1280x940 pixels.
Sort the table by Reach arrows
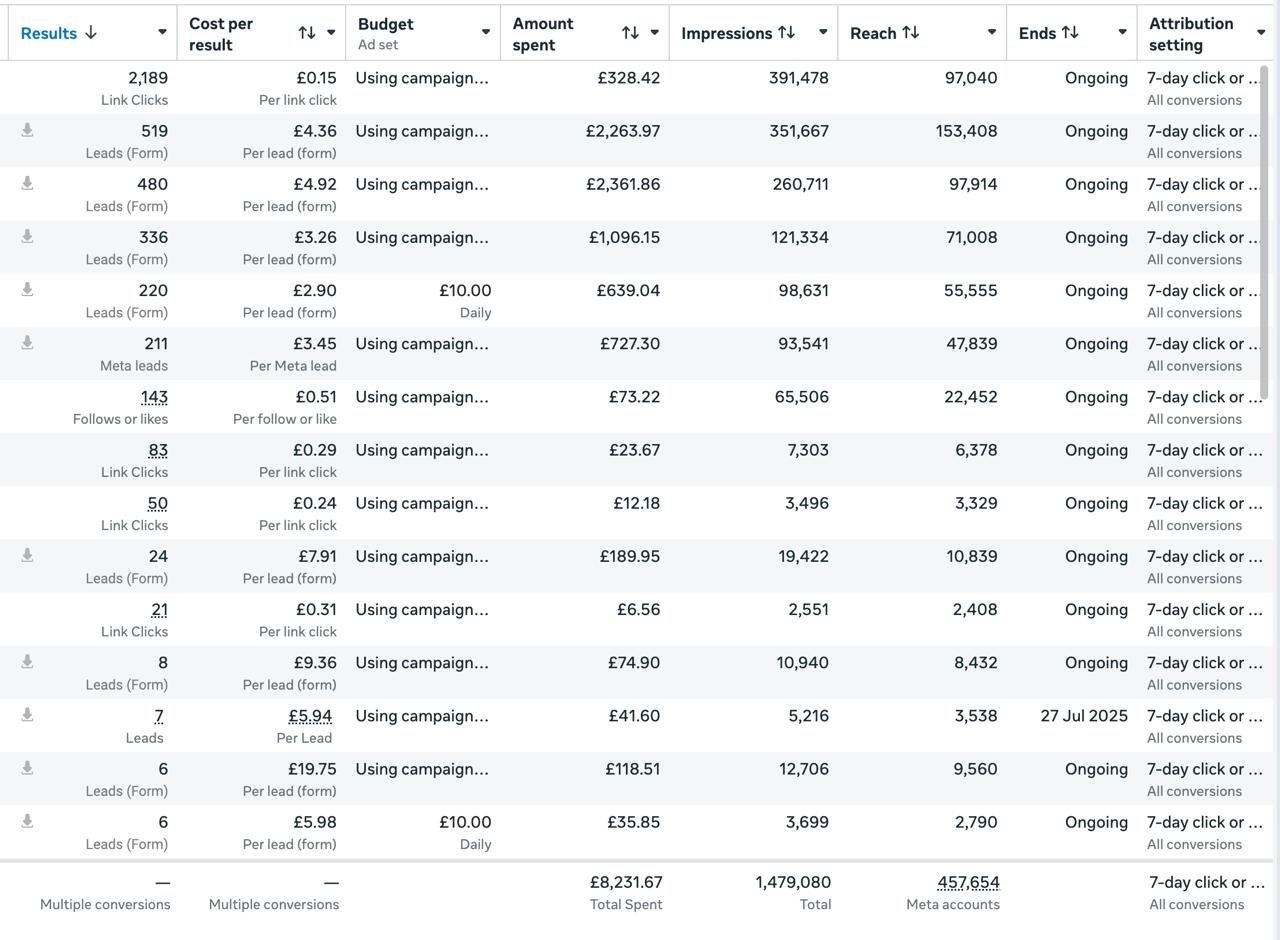pyautogui.click(x=910, y=32)
